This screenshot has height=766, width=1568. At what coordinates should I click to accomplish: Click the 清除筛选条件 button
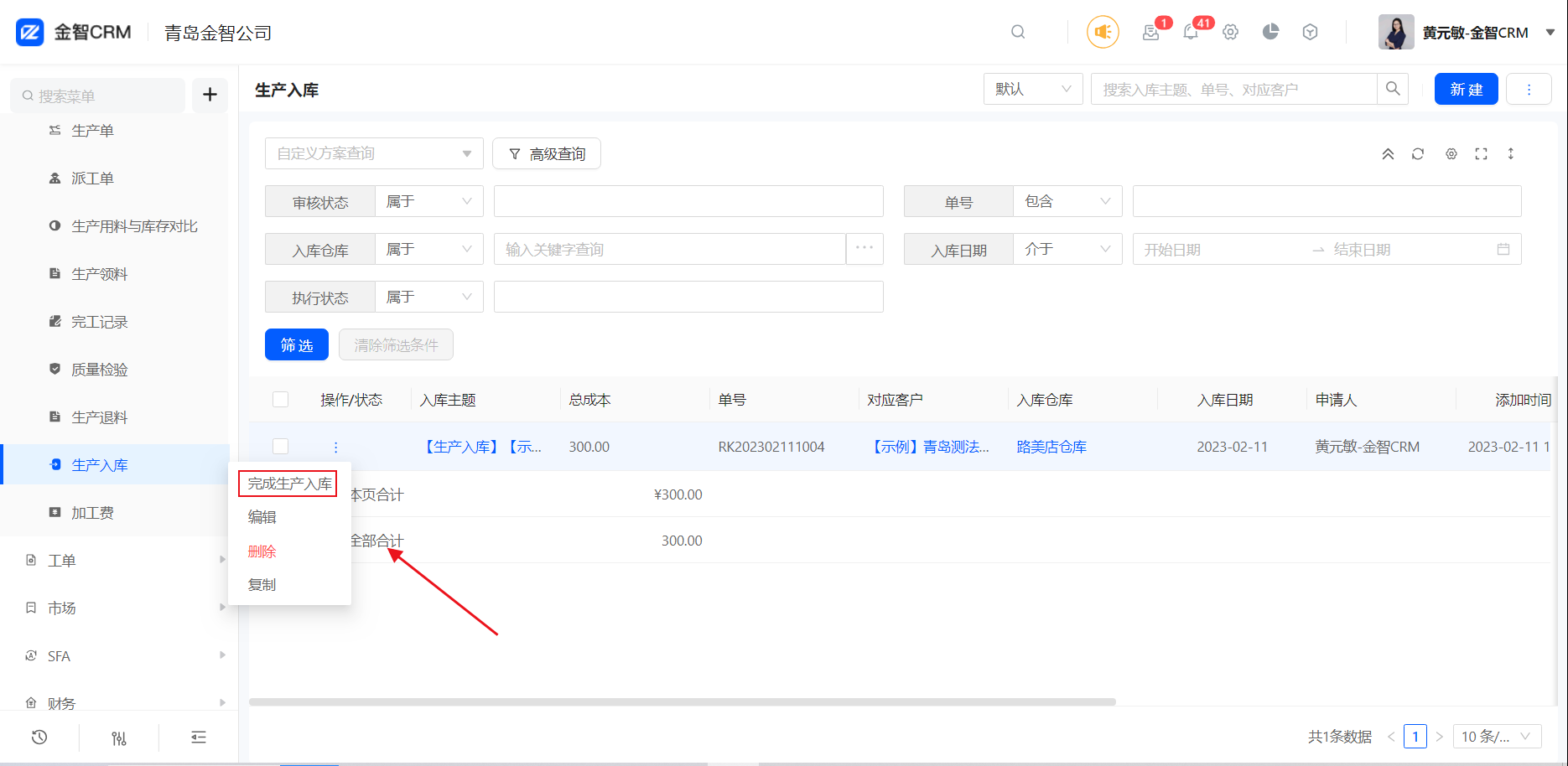tap(396, 344)
